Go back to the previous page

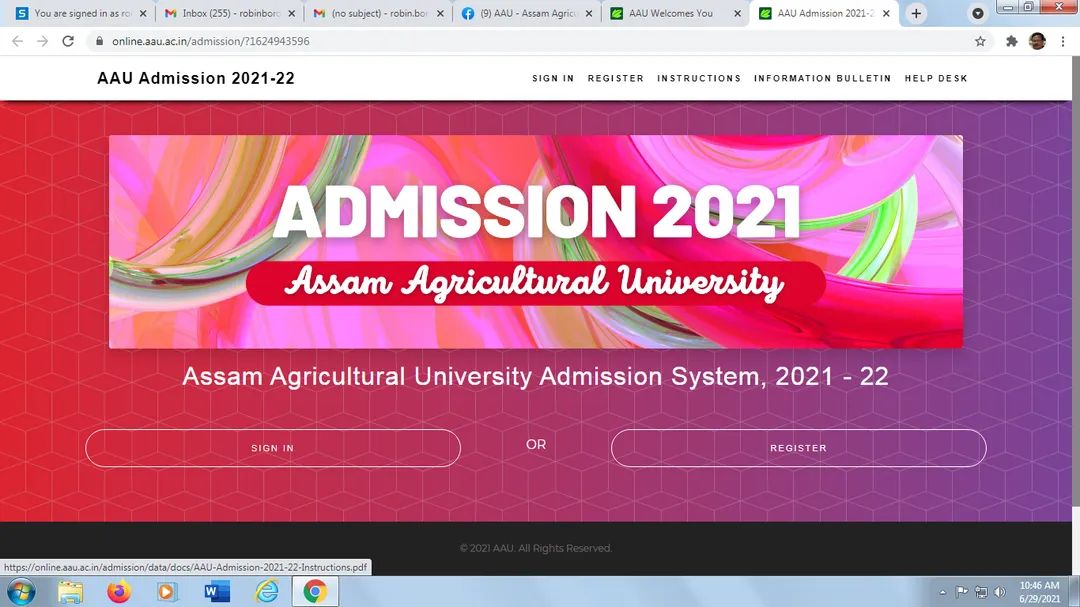coord(17,41)
